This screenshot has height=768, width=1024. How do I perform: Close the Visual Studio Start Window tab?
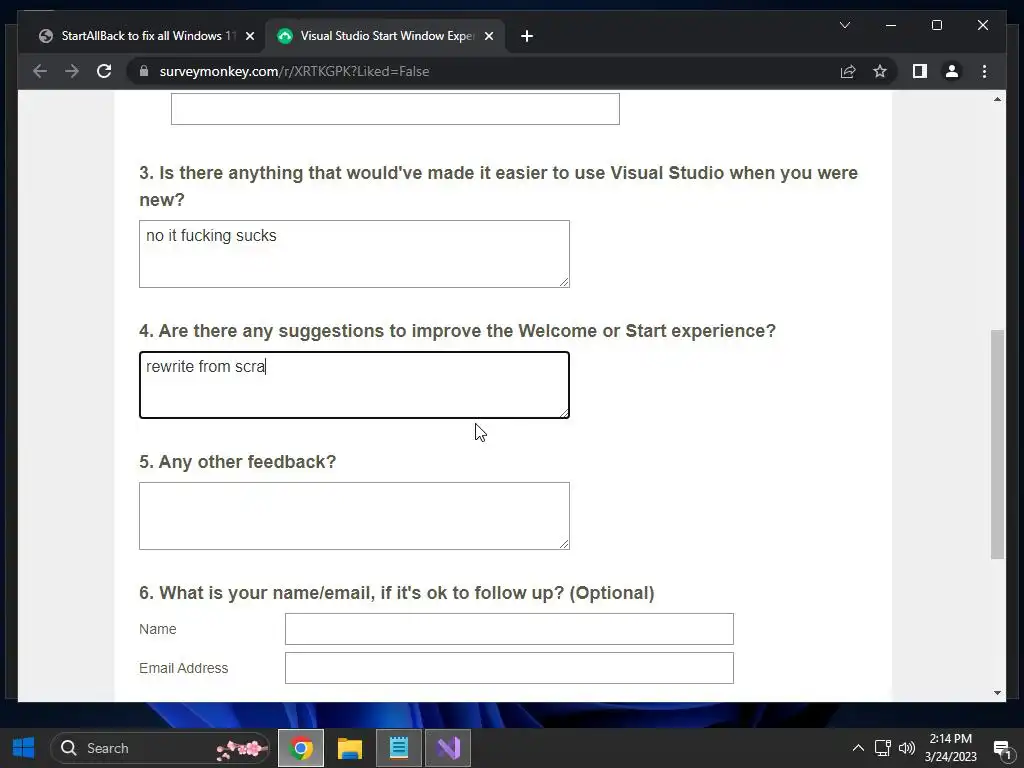(x=488, y=36)
